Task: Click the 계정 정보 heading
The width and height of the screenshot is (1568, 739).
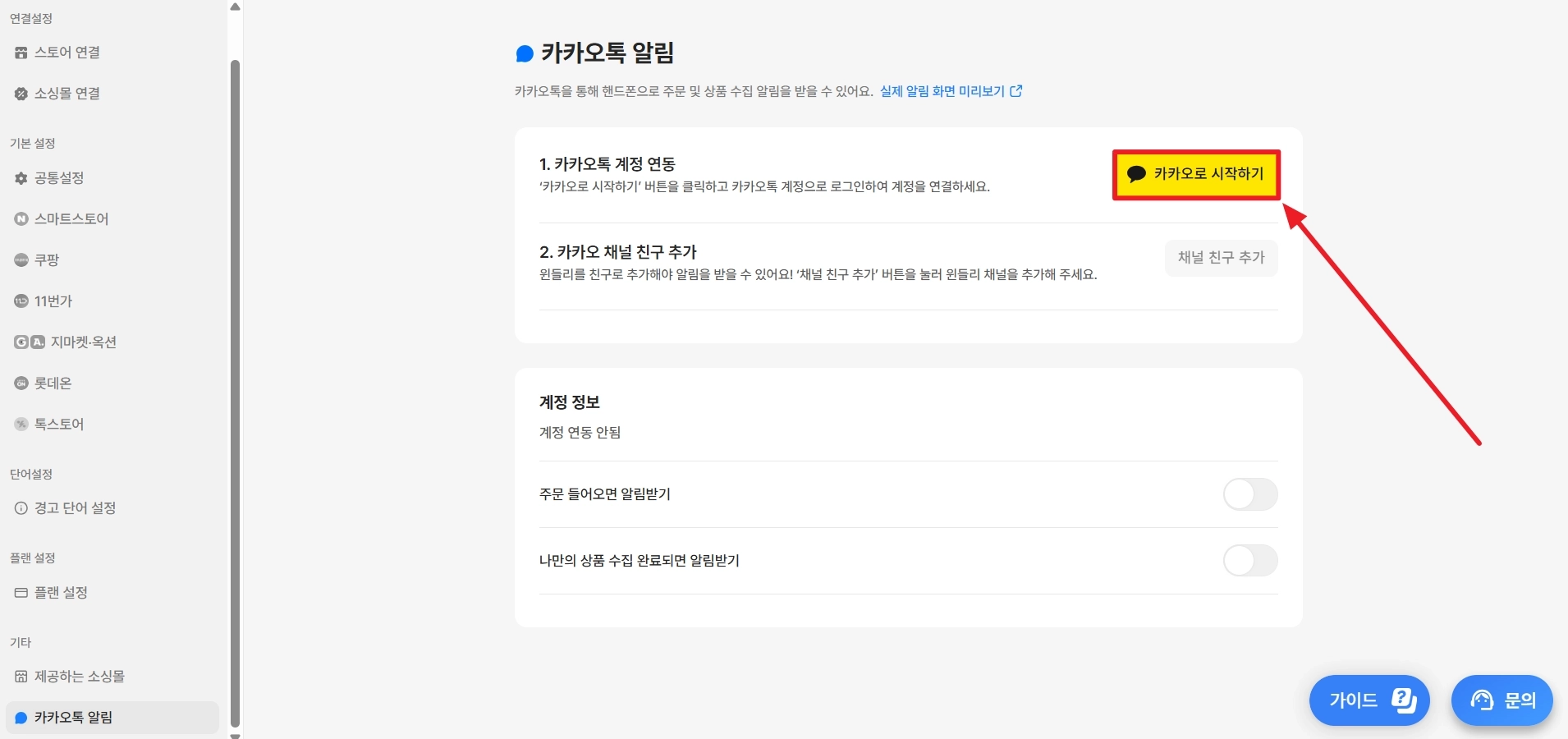Action: [570, 402]
